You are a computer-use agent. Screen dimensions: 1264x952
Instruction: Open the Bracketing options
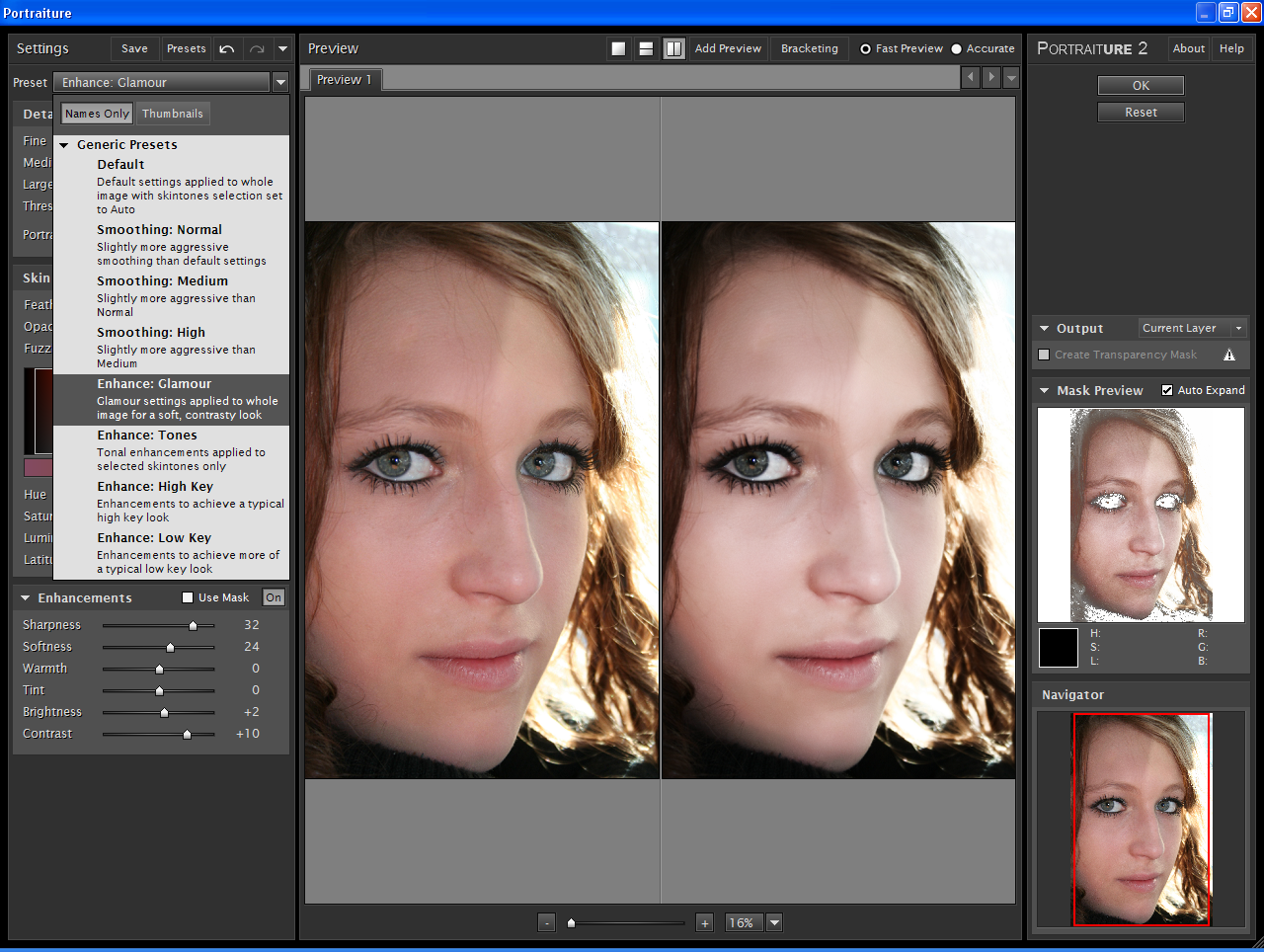point(809,47)
